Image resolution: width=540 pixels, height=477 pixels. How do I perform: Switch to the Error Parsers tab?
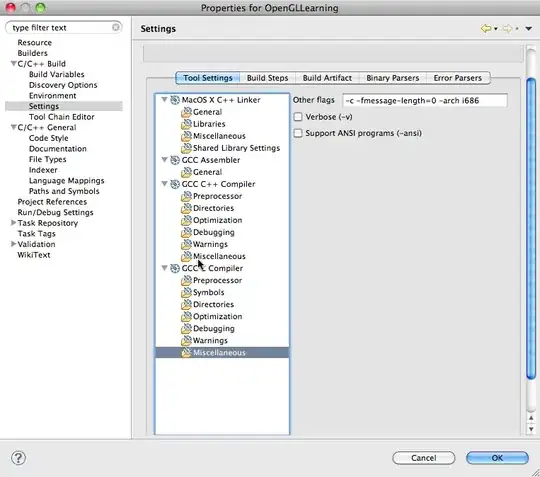click(x=458, y=78)
